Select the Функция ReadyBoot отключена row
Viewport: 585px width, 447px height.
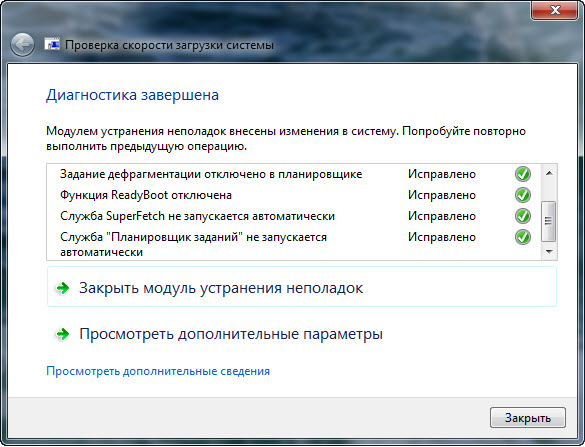(294, 195)
